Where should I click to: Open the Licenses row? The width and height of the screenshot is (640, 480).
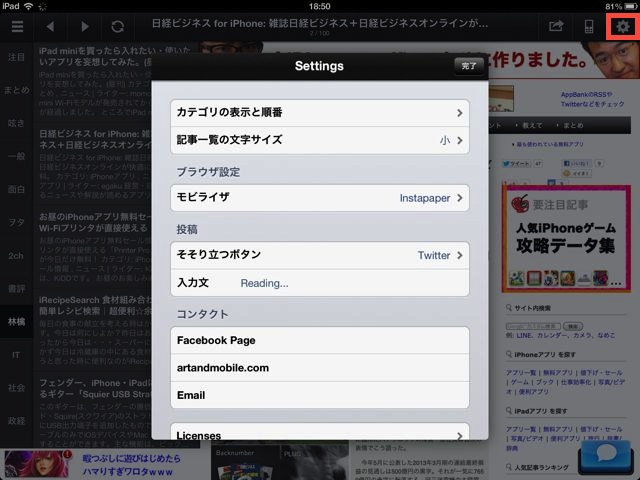(320, 433)
